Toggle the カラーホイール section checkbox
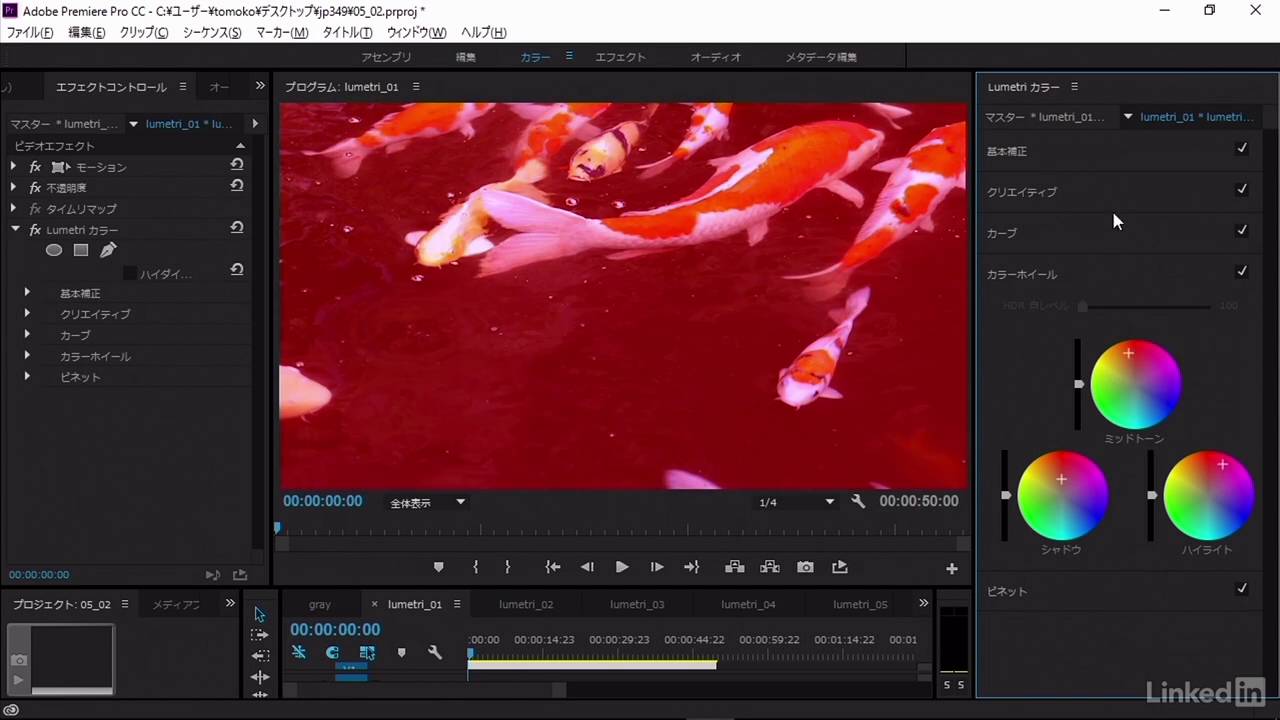This screenshot has width=1280, height=720. coord(1242,272)
